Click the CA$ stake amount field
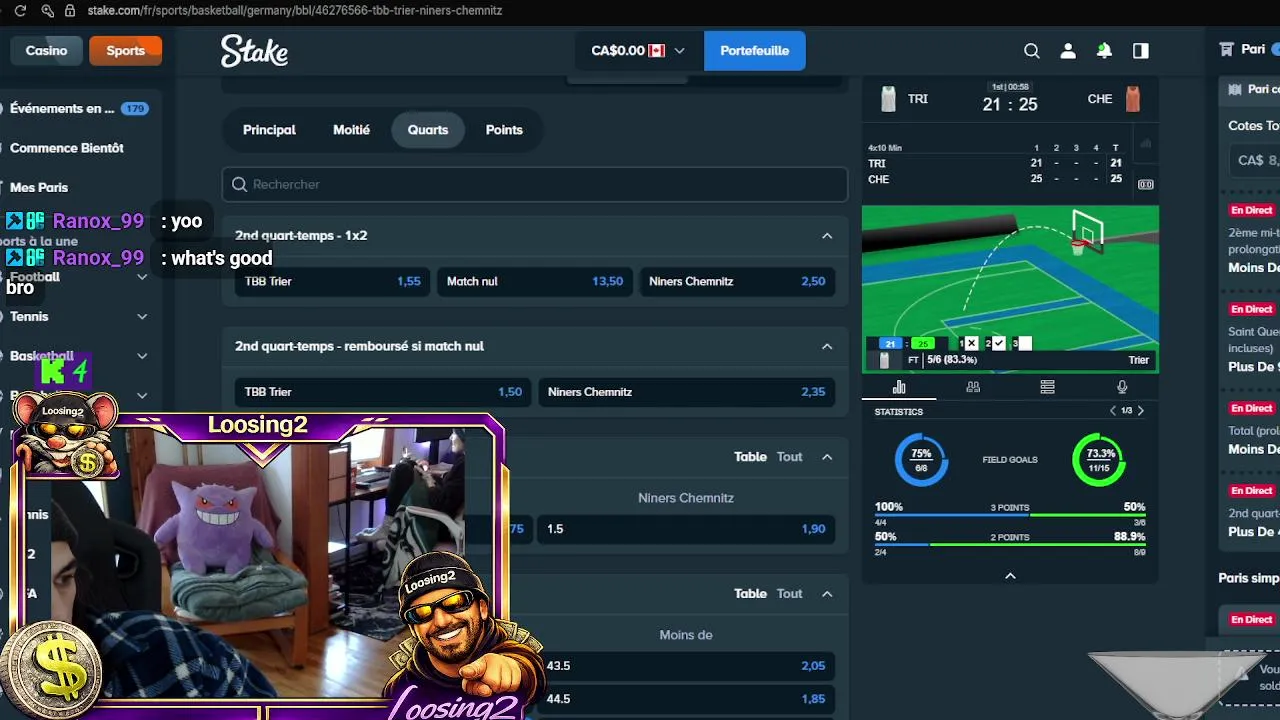 (1255, 160)
